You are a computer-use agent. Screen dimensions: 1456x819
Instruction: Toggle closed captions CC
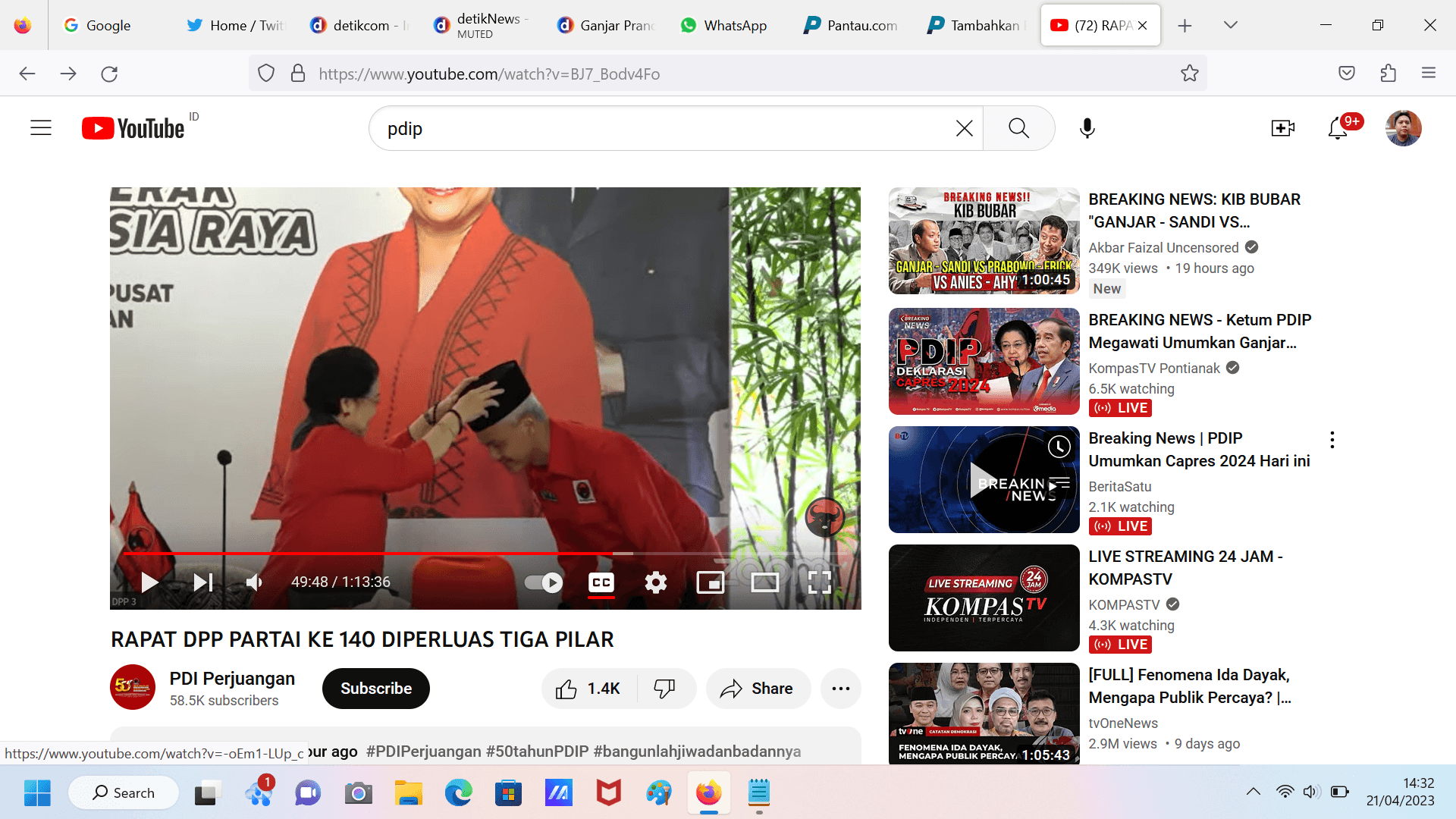pos(601,582)
